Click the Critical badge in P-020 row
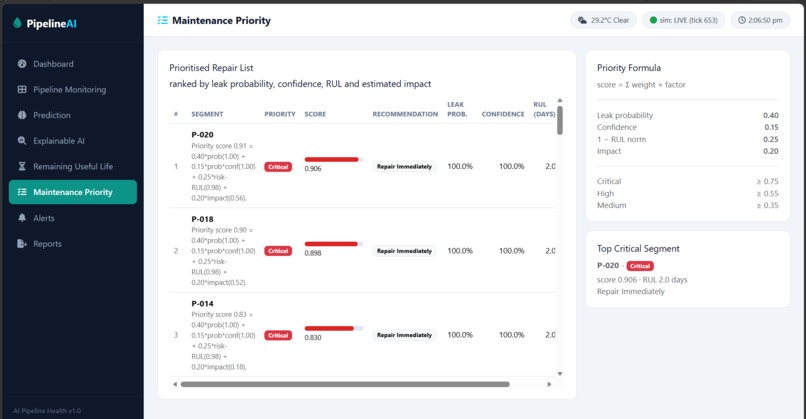This screenshot has width=806, height=419. click(x=278, y=167)
